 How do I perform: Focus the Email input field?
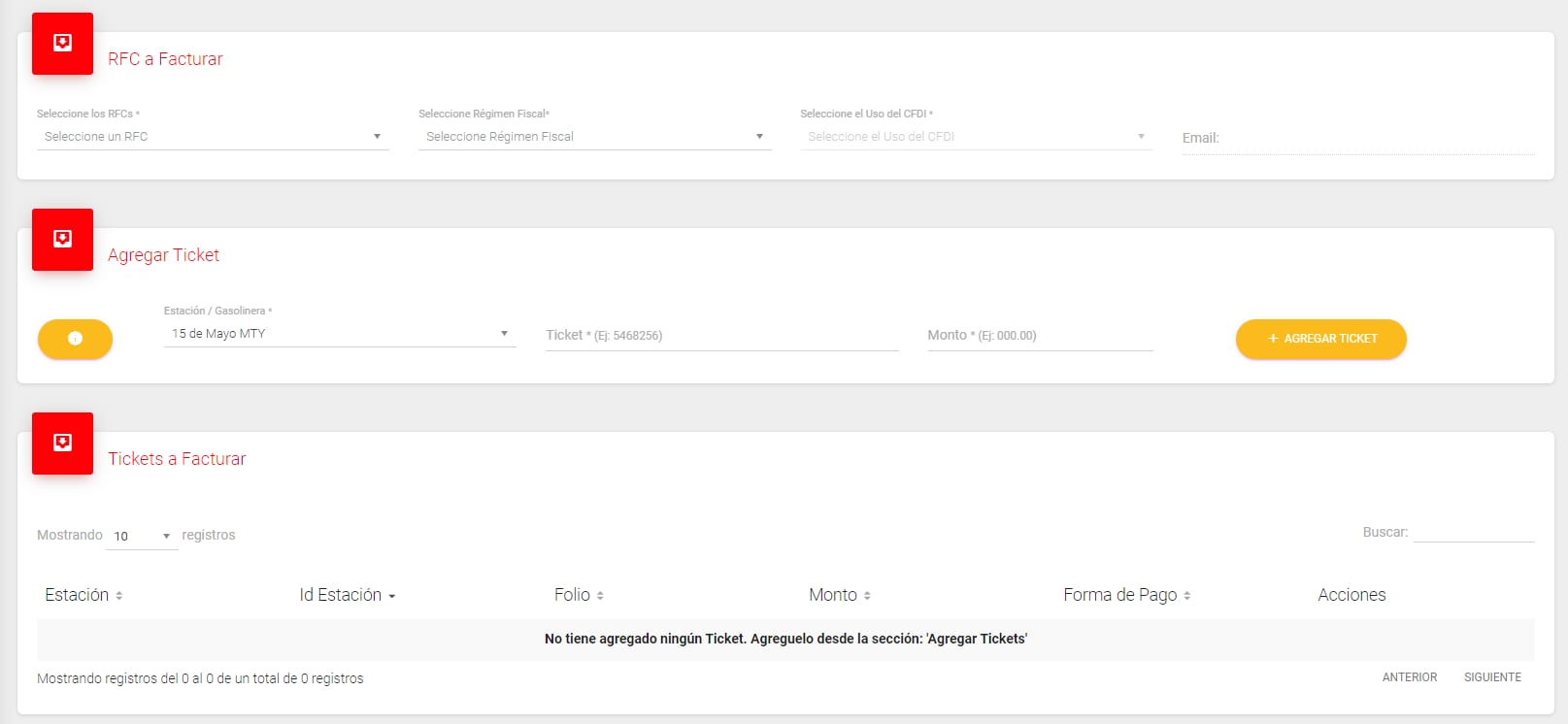(x=1377, y=139)
